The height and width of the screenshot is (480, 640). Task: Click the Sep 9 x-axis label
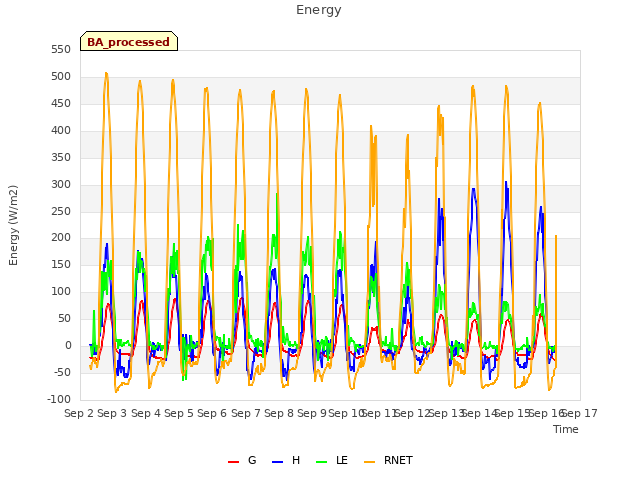[312, 413]
